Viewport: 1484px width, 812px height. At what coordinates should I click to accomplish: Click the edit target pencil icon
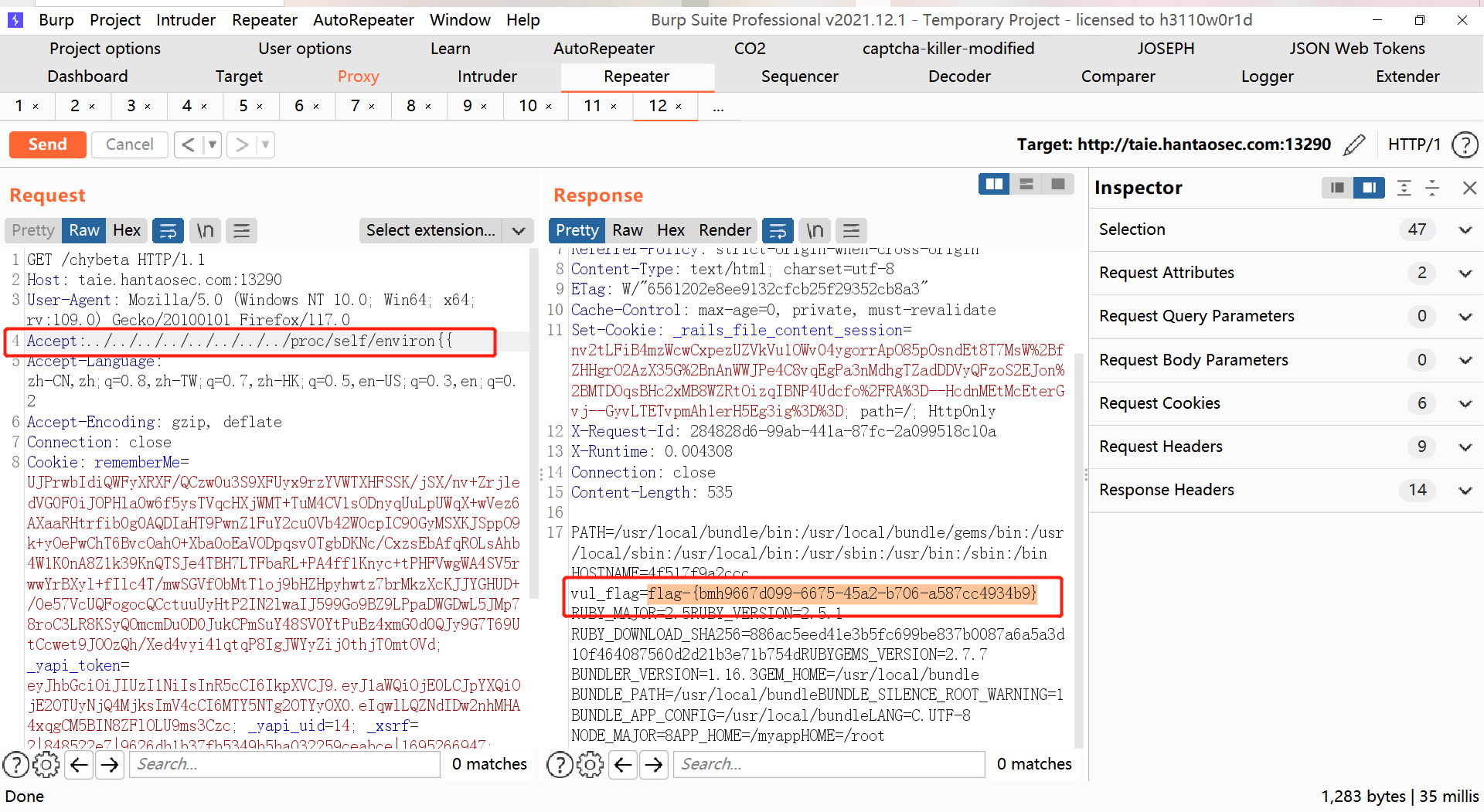[x=1354, y=144]
